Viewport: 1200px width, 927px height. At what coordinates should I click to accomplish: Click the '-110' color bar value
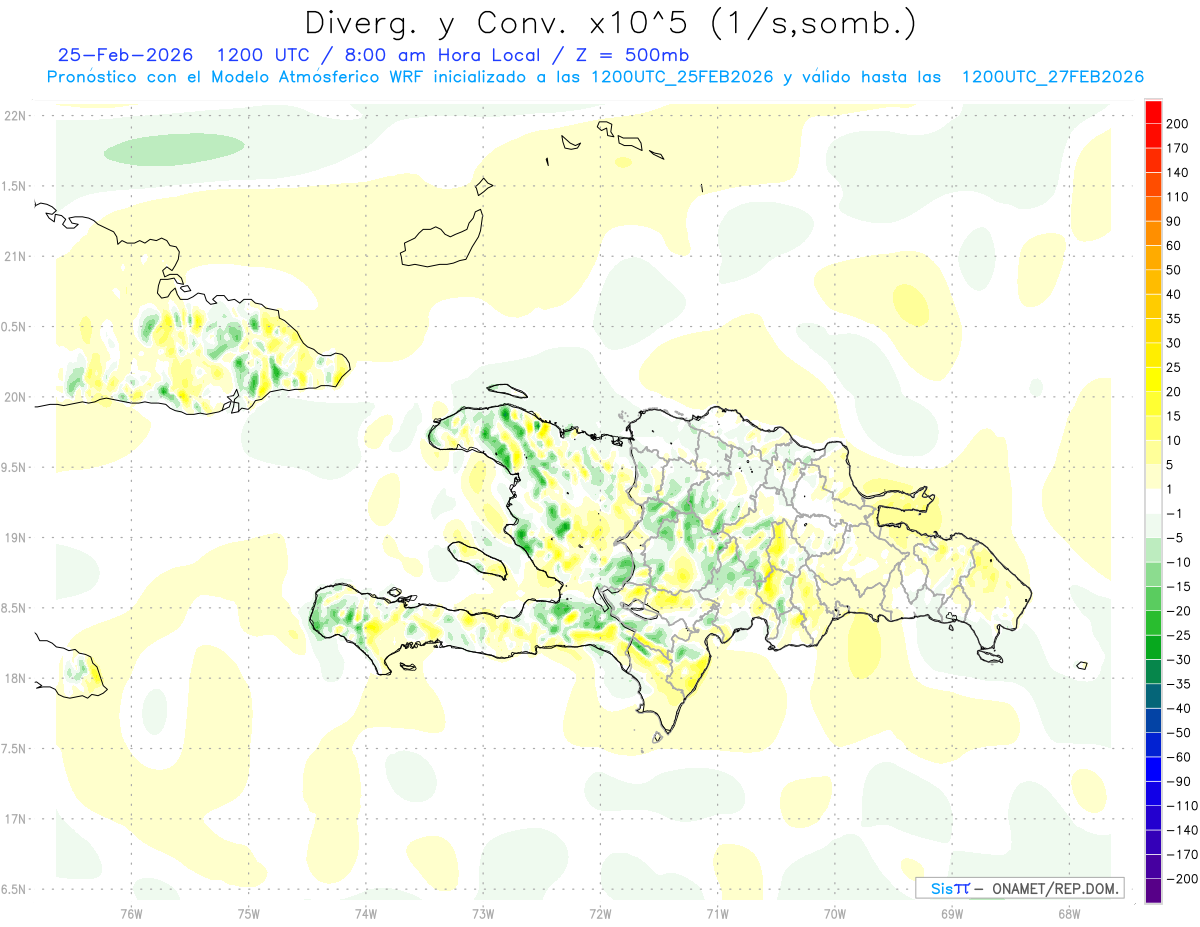(x=1183, y=806)
